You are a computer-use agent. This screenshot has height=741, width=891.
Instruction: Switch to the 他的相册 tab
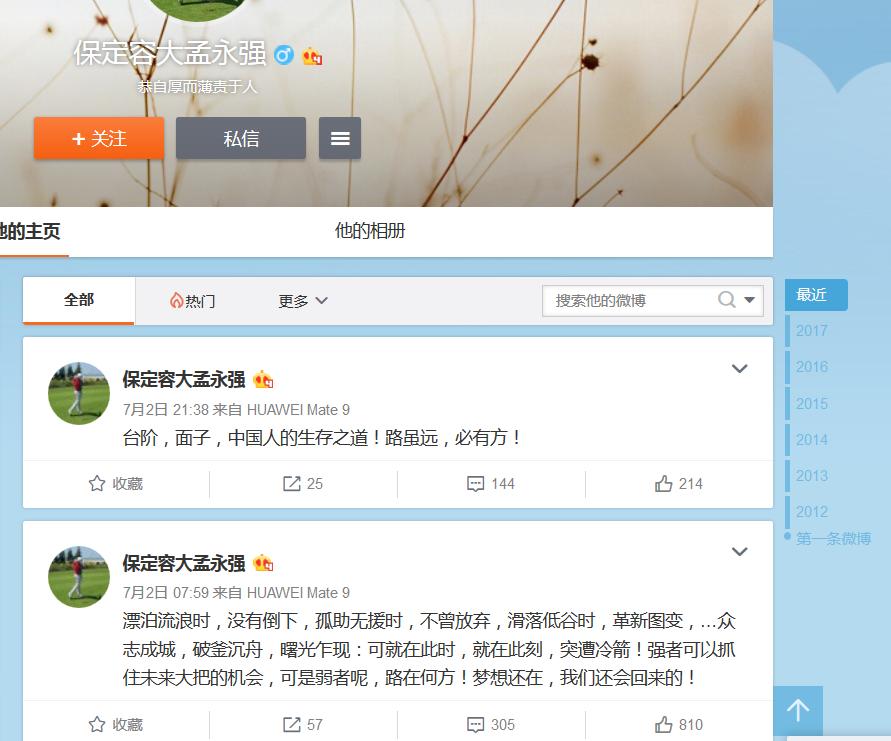coord(370,231)
